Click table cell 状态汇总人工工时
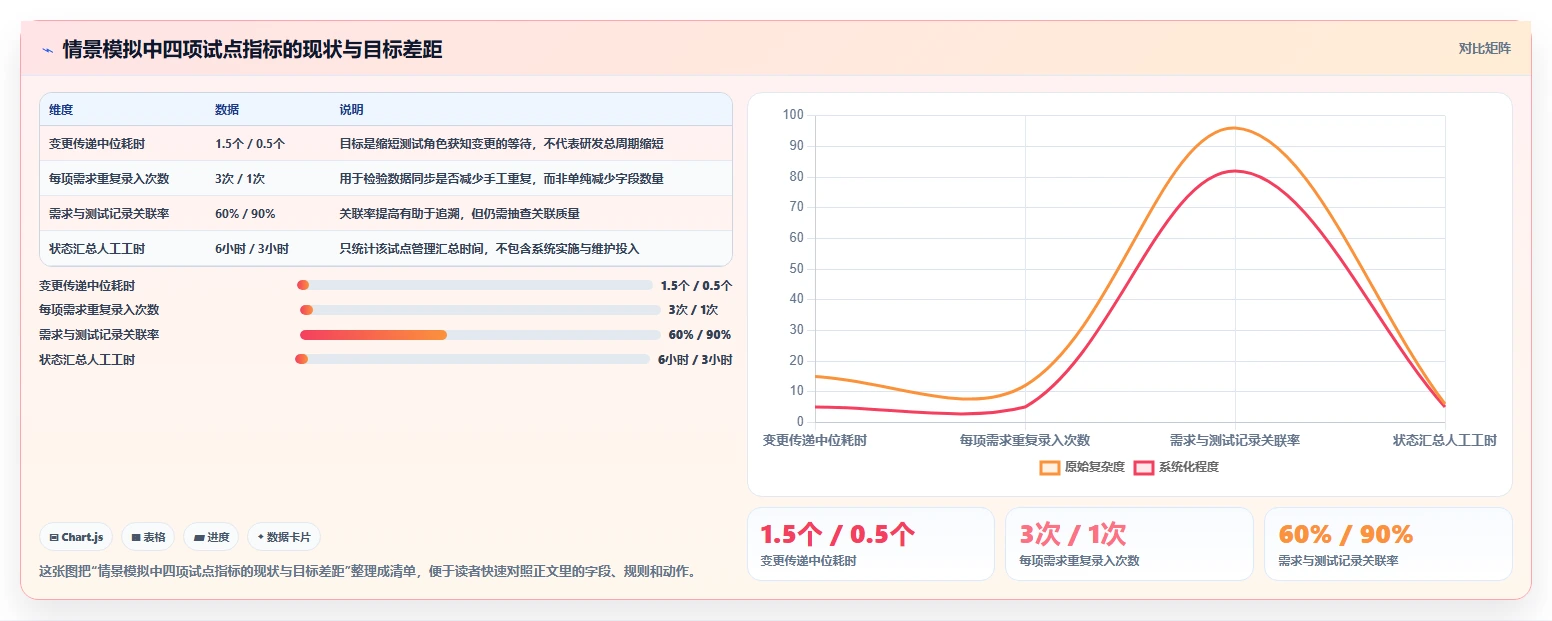This screenshot has height=621, width=1552. click(97, 249)
